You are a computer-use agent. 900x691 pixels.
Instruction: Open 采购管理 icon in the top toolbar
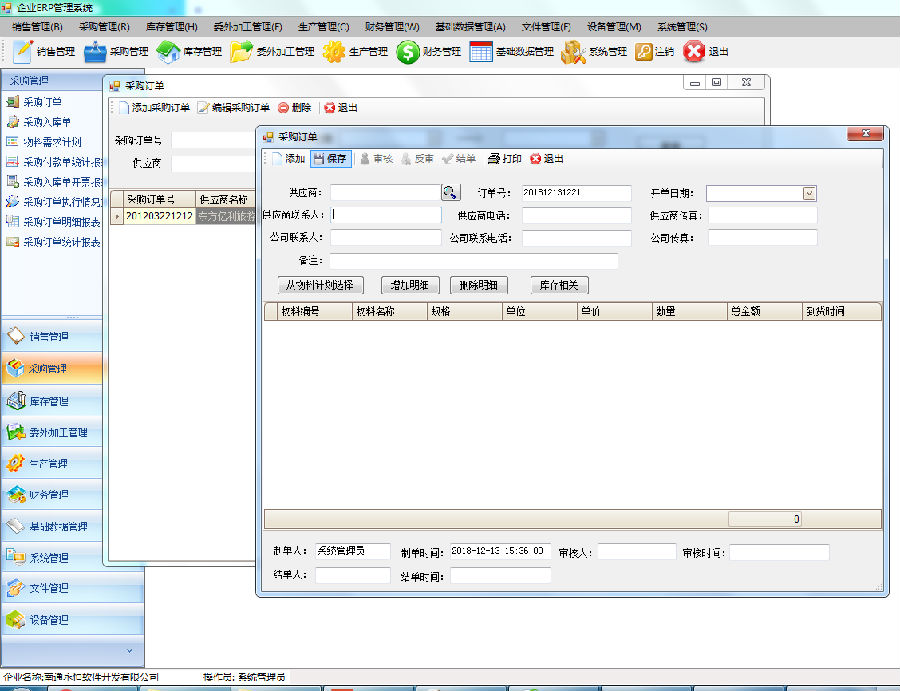(x=95, y=52)
